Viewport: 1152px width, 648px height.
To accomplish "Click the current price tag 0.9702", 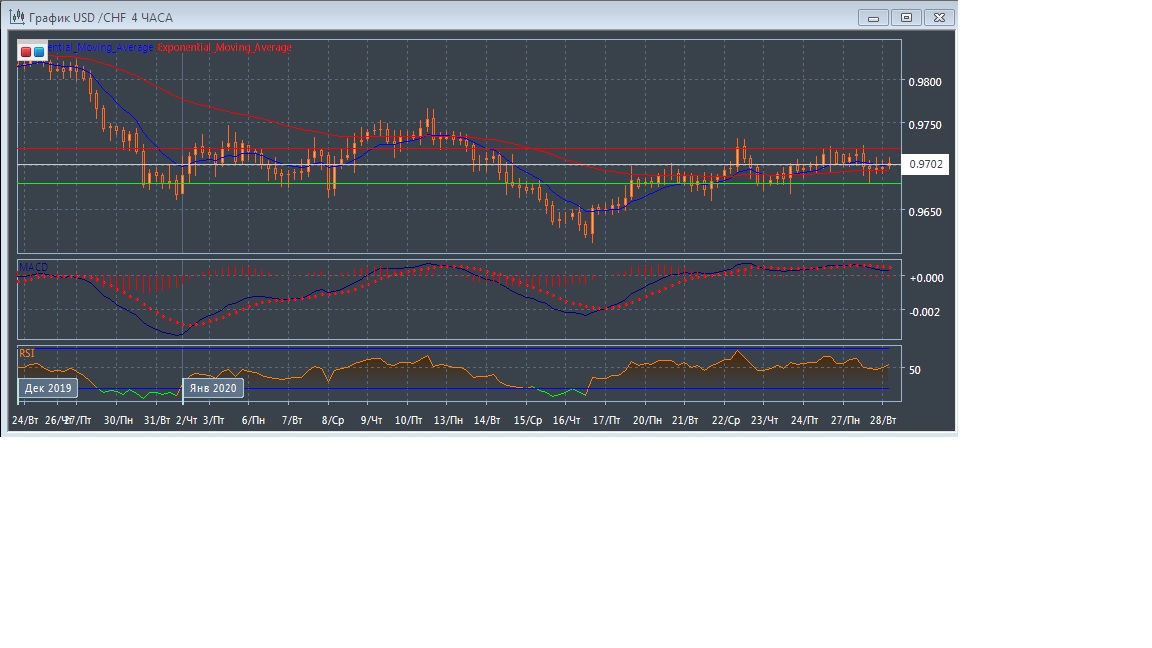I will point(926,164).
